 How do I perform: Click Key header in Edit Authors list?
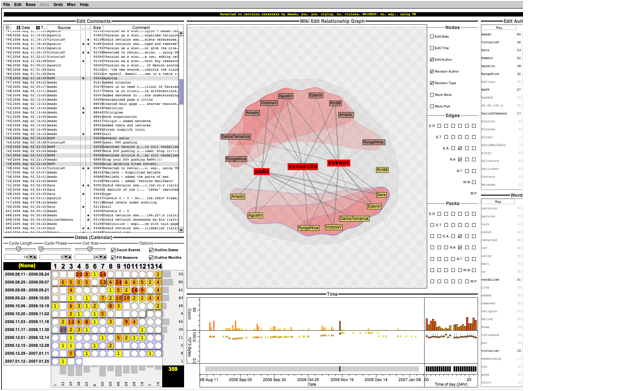pyautogui.click(x=499, y=28)
